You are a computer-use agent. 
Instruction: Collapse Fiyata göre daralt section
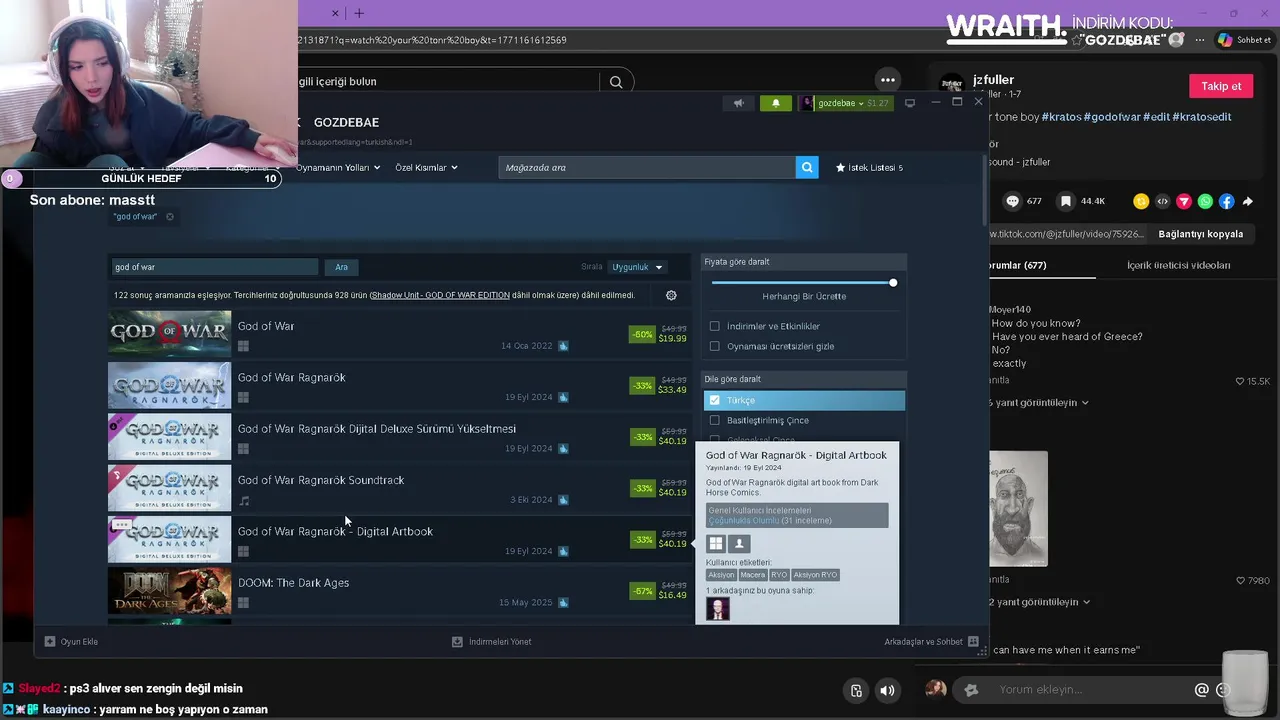(x=804, y=262)
